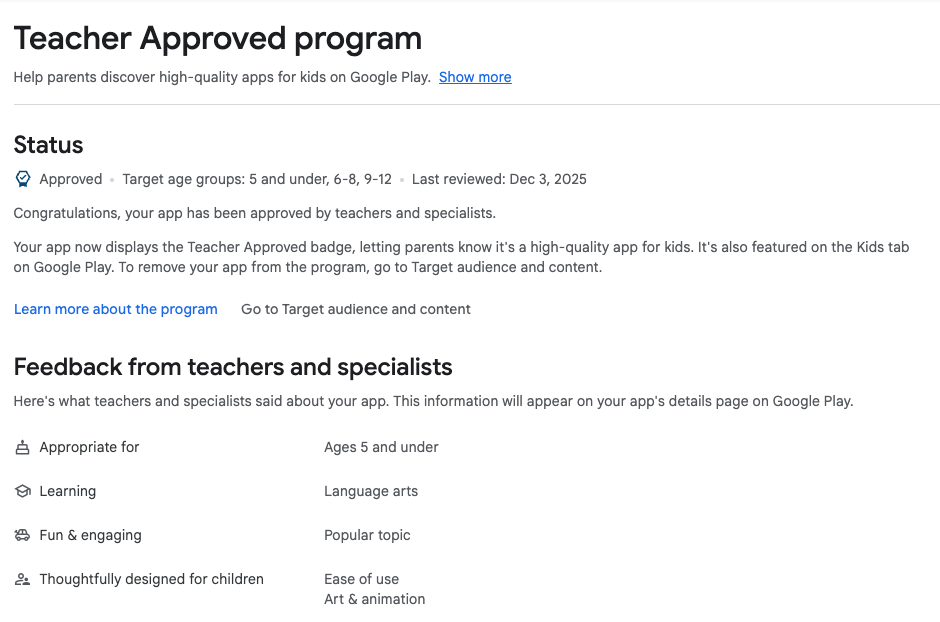Click the graduation cap Learning icon
This screenshot has height=622, width=940.
[x=22, y=492]
